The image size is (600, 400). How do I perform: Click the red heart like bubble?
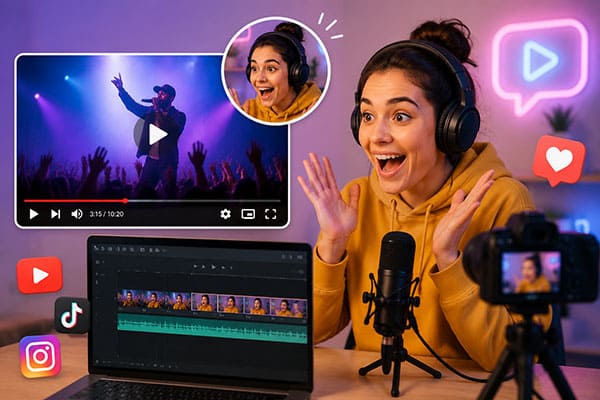559,160
